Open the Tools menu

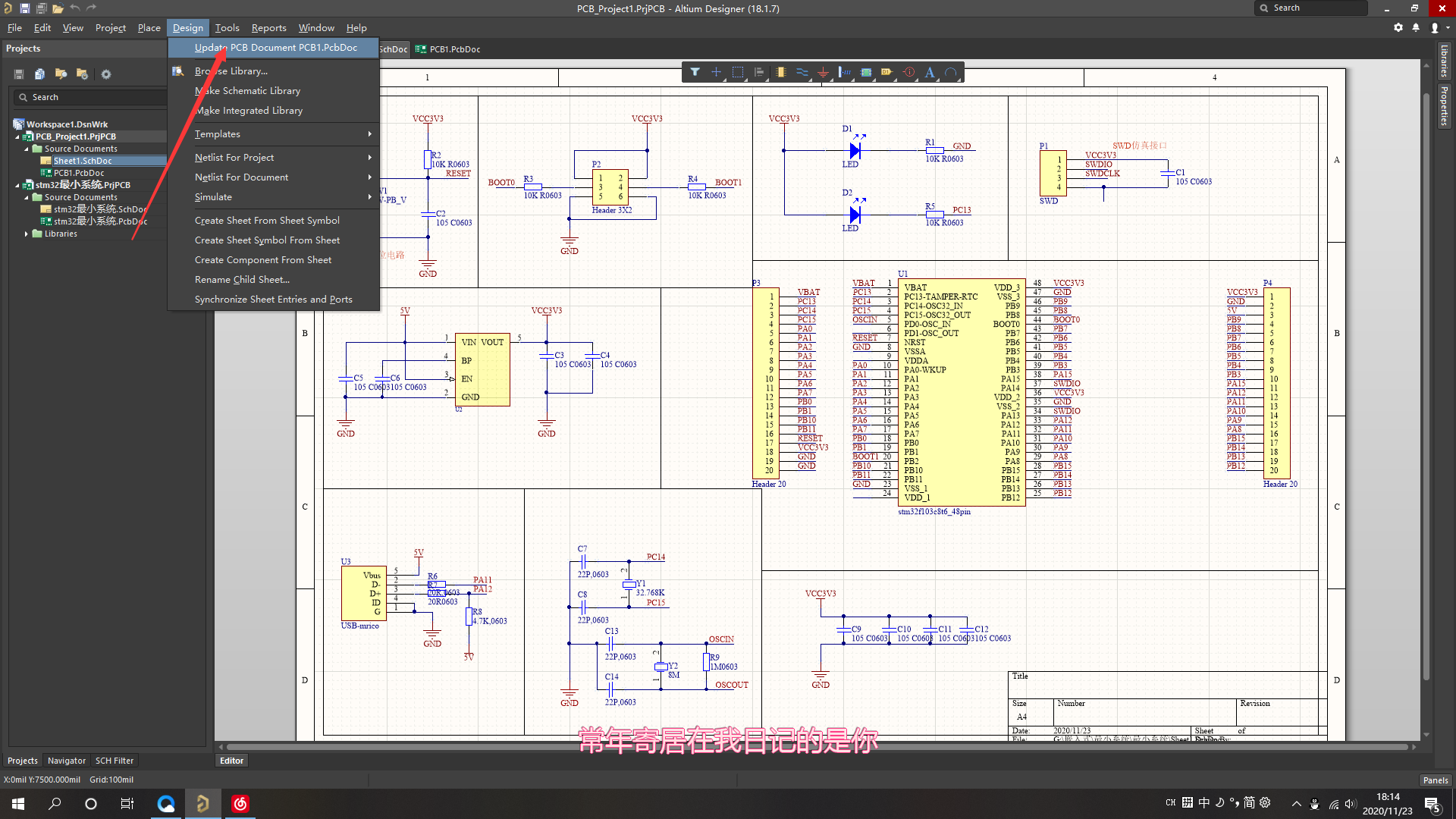click(x=227, y=28)
